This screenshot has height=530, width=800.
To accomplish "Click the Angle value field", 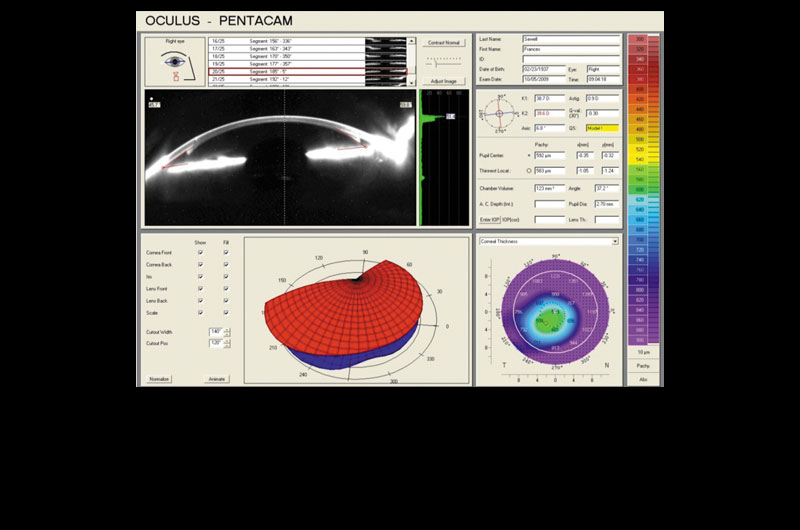I will [607, 188].
